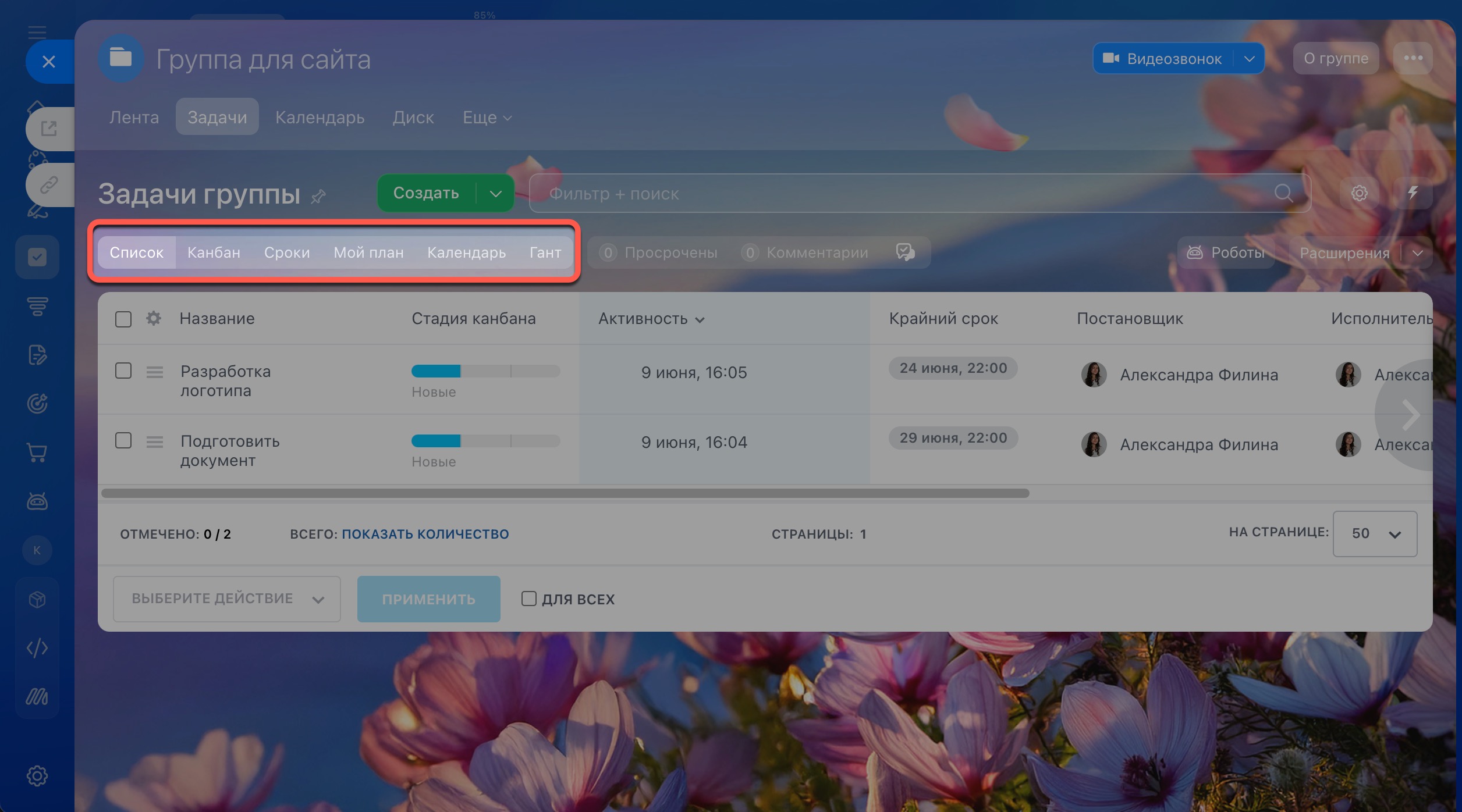Screen dimensions: 1462x812
Task: Open the developer code icon in sidebar
Action: 37,648
